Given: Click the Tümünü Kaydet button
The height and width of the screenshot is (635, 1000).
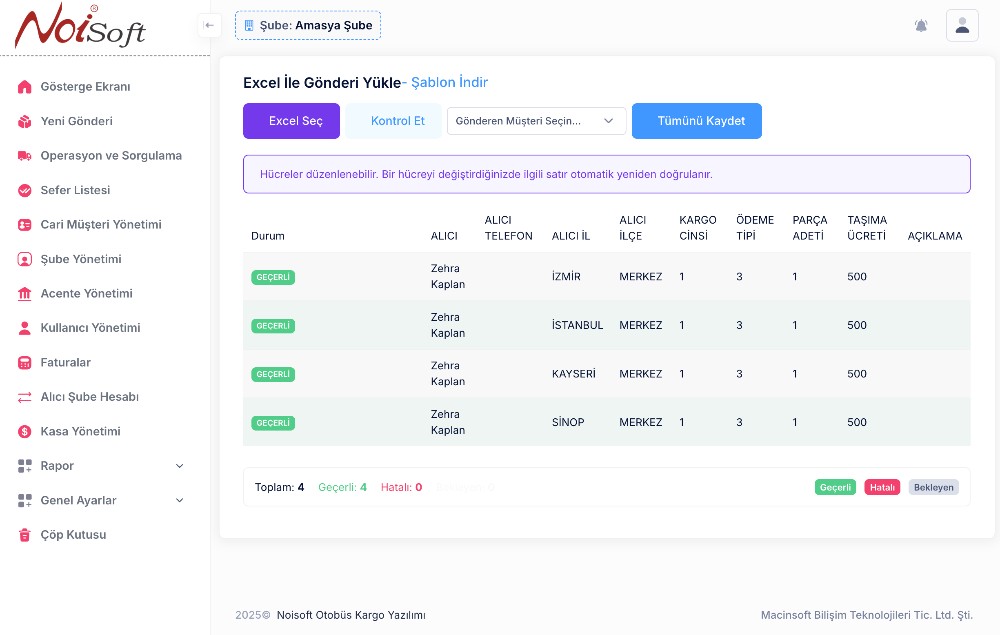Looking at the screenshot, I should click(696, 121).
